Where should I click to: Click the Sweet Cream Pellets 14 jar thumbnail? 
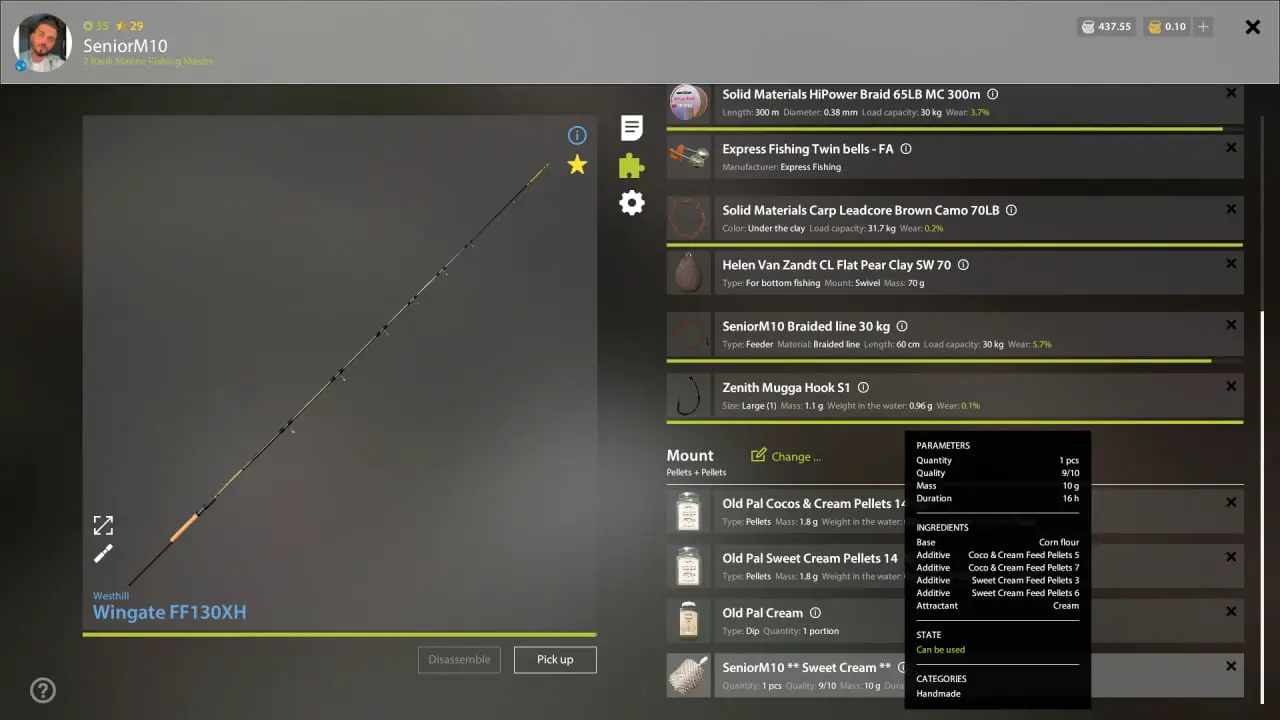(x=689, y=566)
